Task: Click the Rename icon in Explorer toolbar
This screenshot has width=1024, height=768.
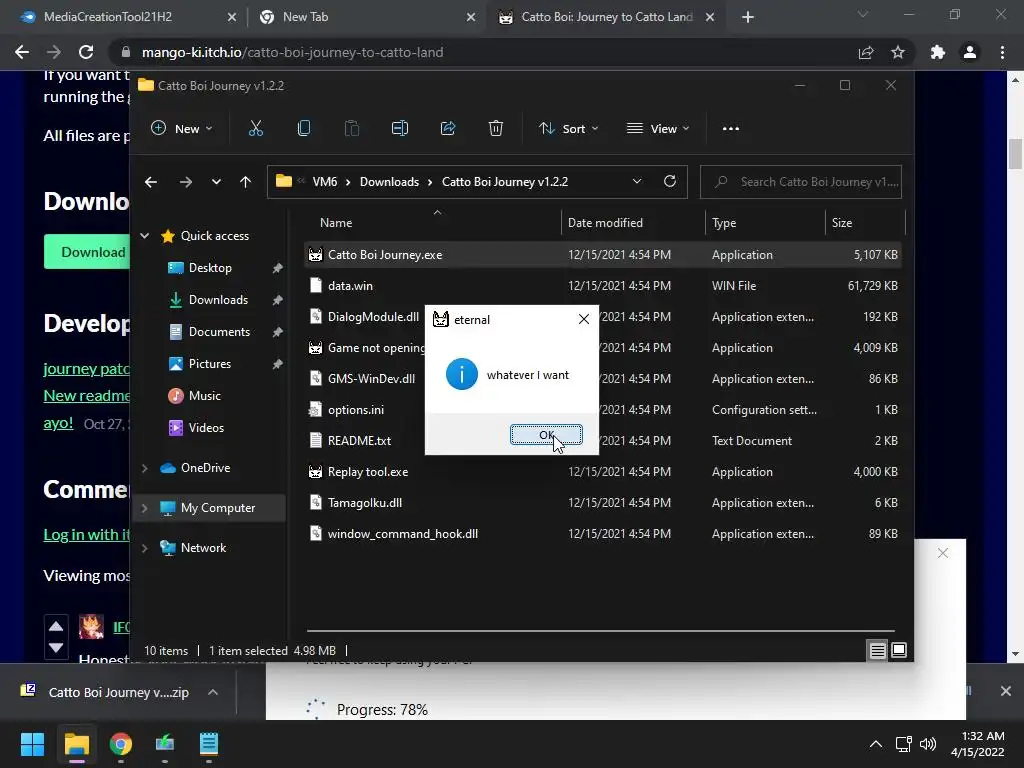Action: pos(400,129)
